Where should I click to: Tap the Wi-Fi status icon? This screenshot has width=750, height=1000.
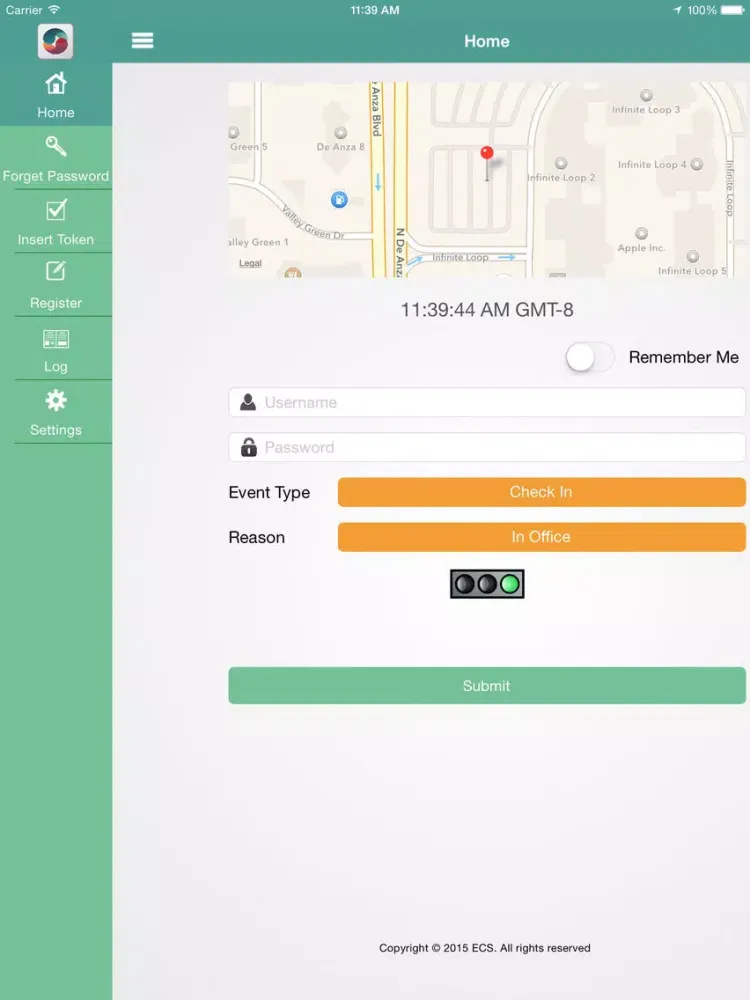(x=54, y=10)
